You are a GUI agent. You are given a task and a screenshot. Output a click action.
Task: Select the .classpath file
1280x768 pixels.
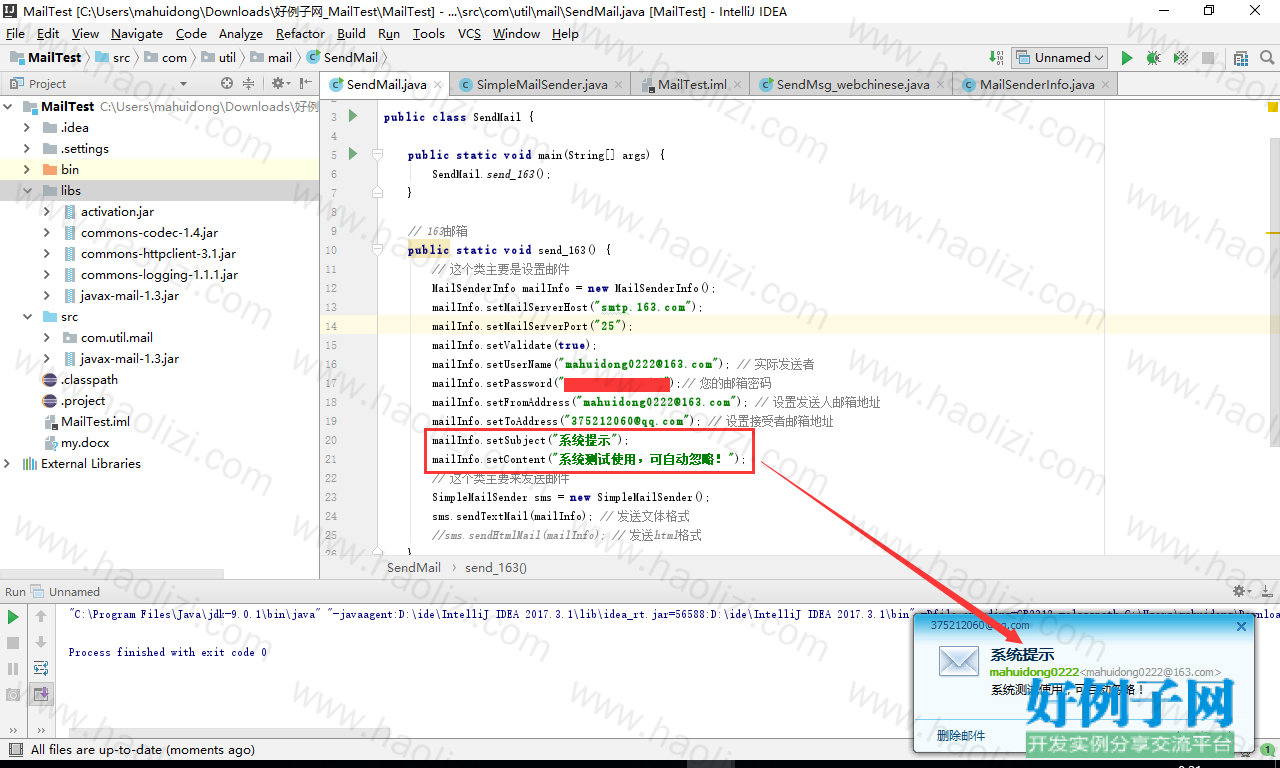(89, 379)
